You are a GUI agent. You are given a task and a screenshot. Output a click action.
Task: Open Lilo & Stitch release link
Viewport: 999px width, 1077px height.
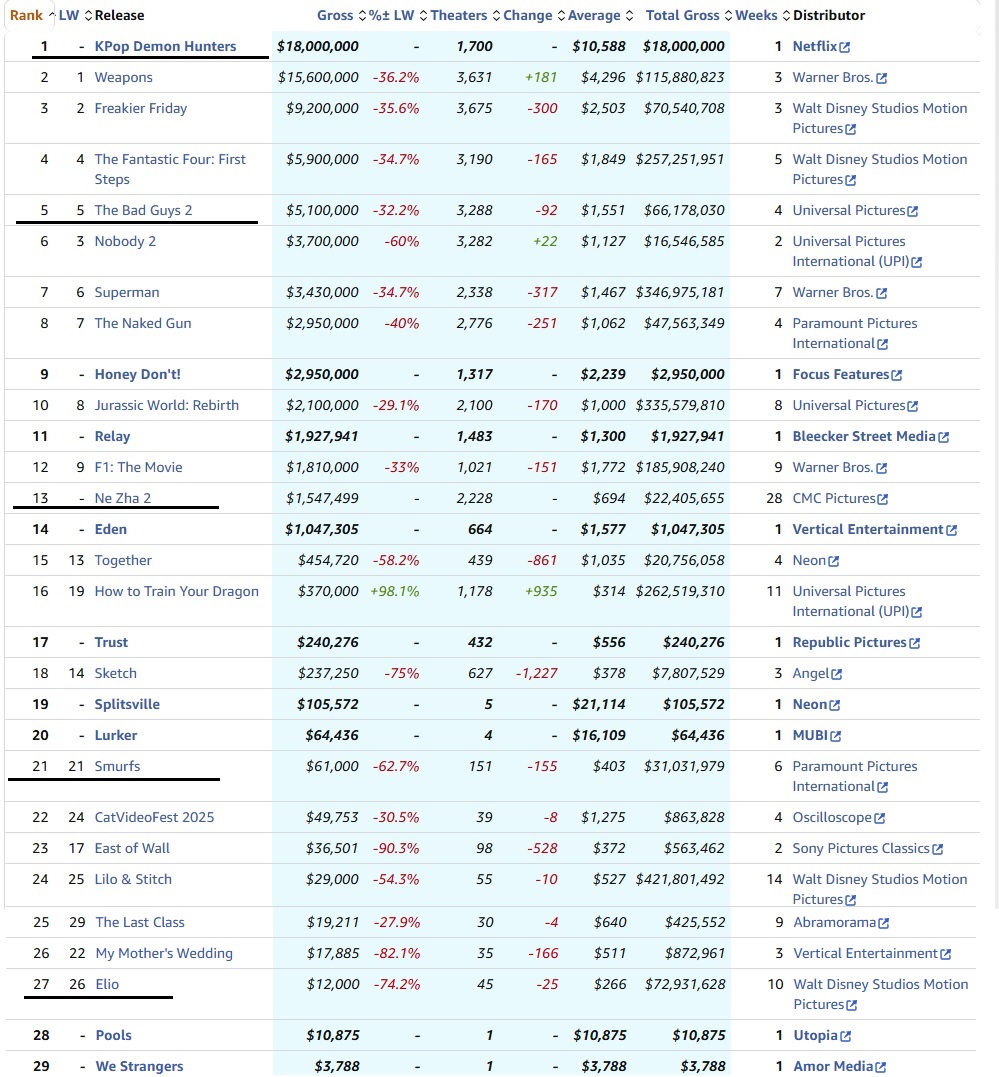click(133, 879)
